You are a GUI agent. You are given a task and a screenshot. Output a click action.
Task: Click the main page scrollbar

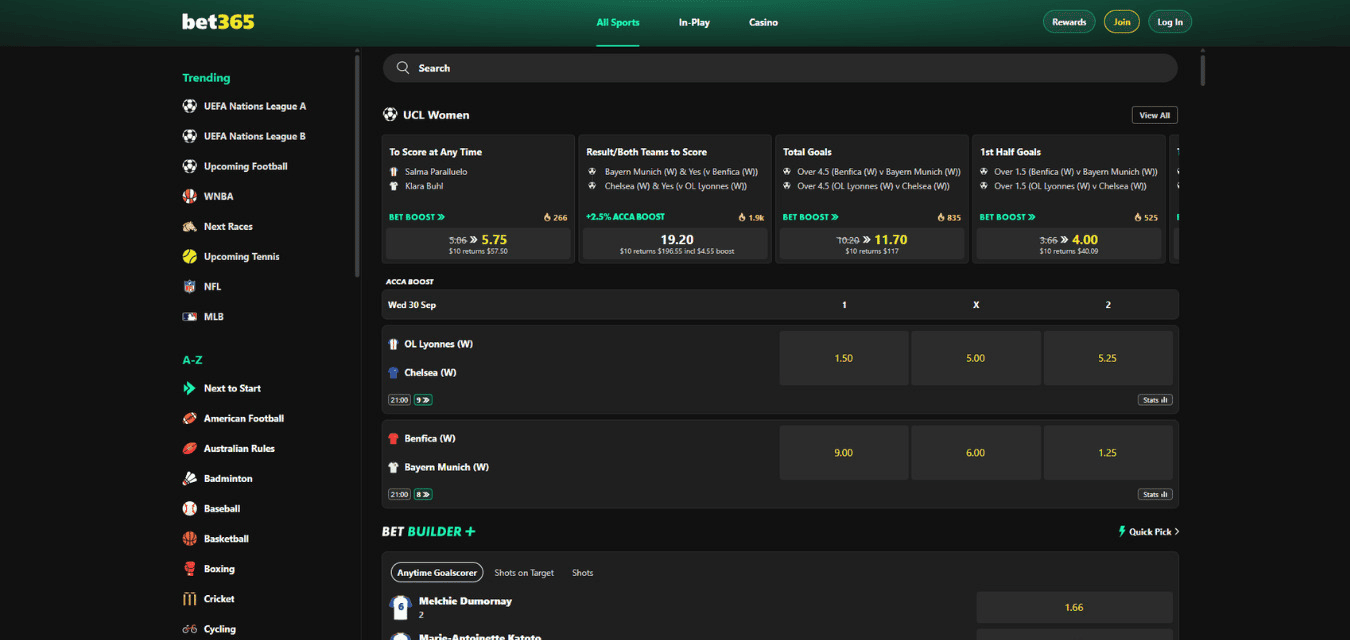(x=1203, y=70)
